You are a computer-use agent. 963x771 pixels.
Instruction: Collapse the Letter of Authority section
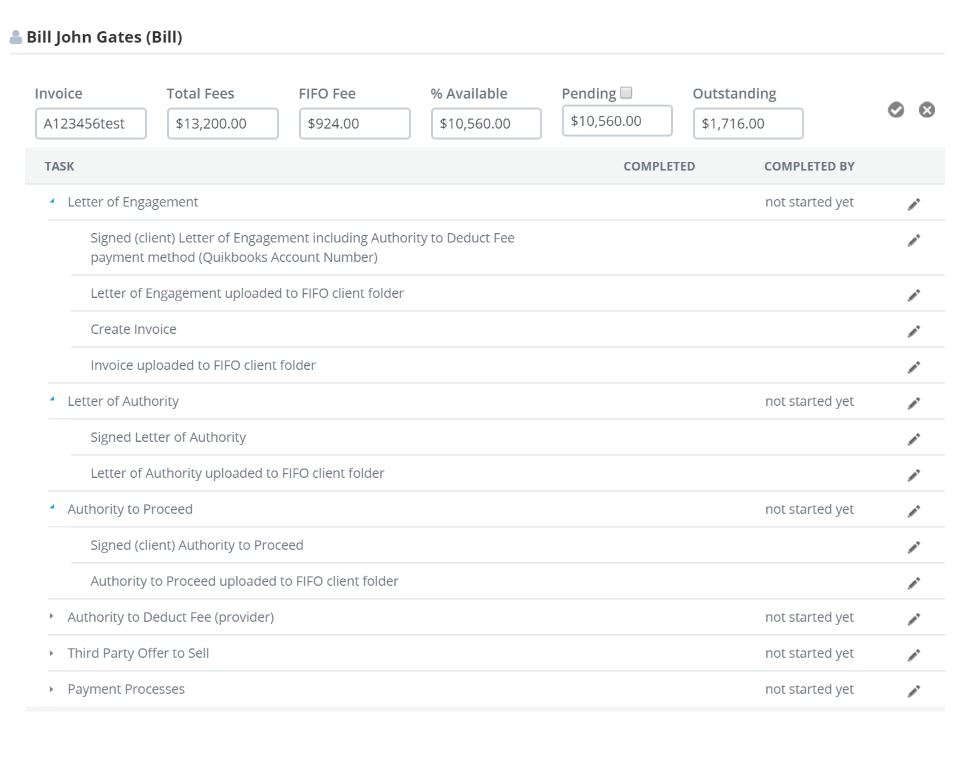click(x=52, y=401)
